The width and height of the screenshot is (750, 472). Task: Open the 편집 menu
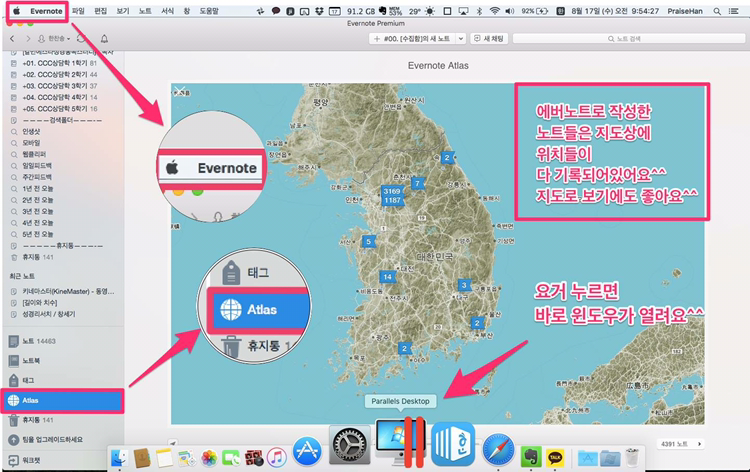(100, 11)
